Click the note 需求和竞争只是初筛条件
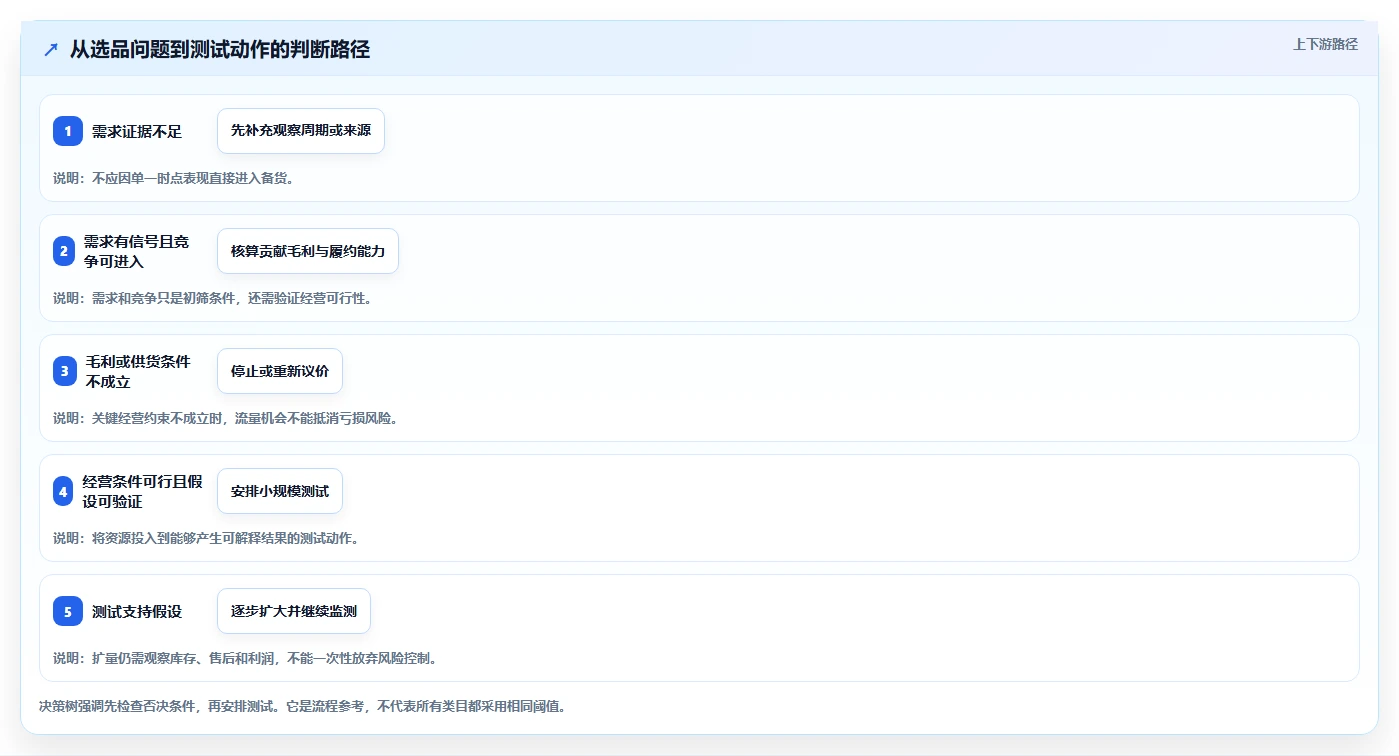The height and width of the screenshot is (756, 1399). (165, 298)
